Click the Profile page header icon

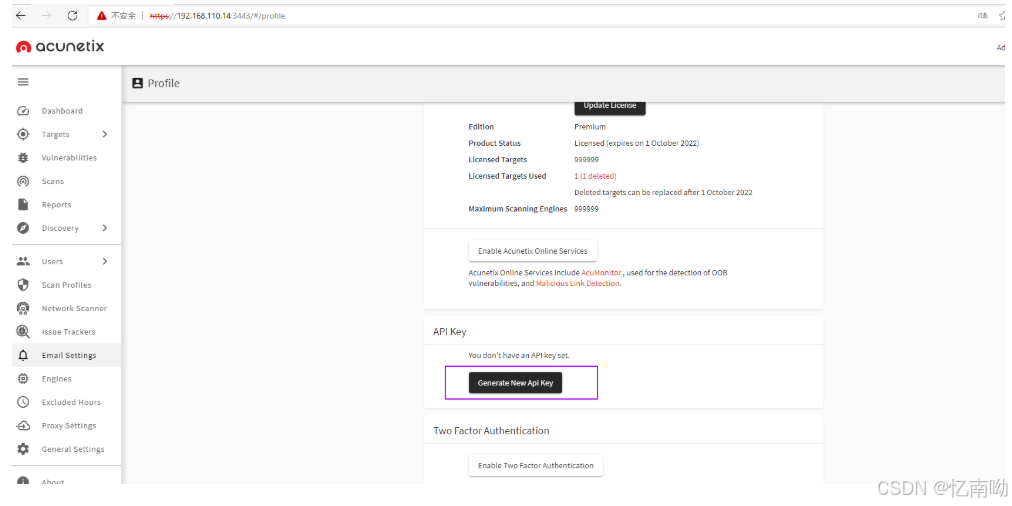pos(137,83)
